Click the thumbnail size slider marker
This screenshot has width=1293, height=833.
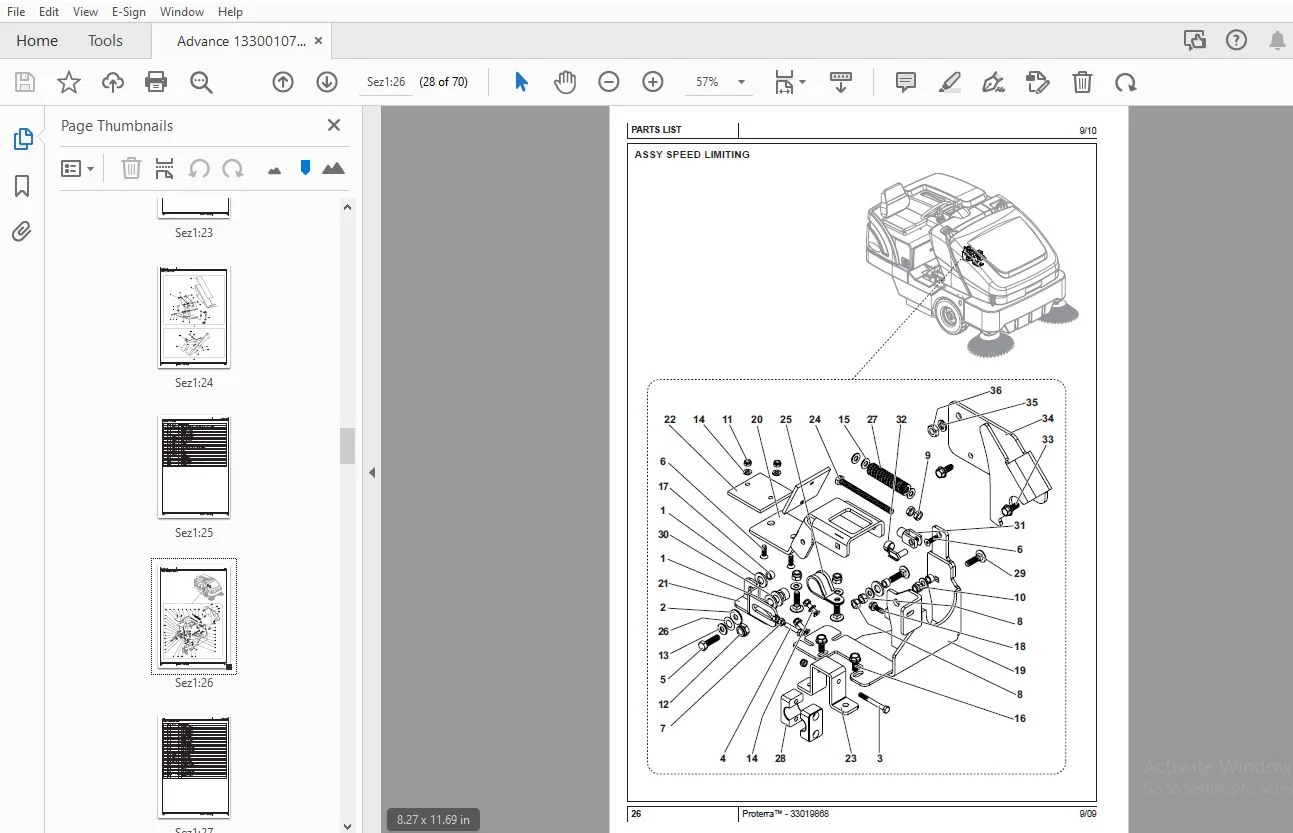pos(305,168)
